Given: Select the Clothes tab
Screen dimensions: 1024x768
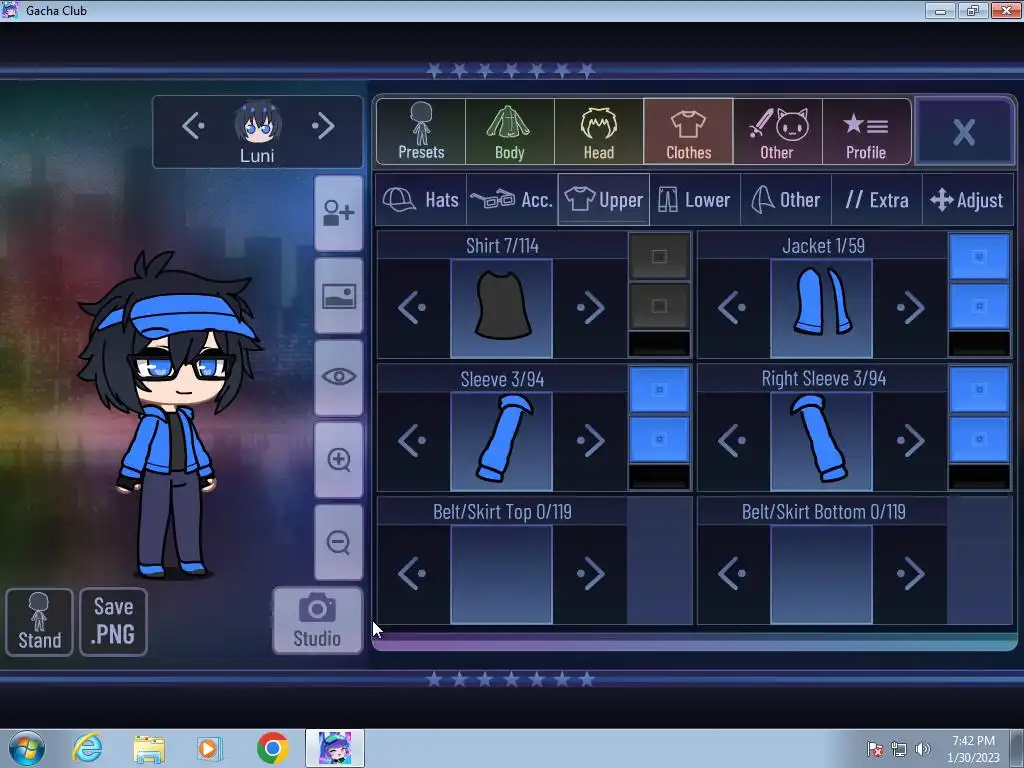Looking at the screenshot, I should pyautogui.click(x=688, y=131).
